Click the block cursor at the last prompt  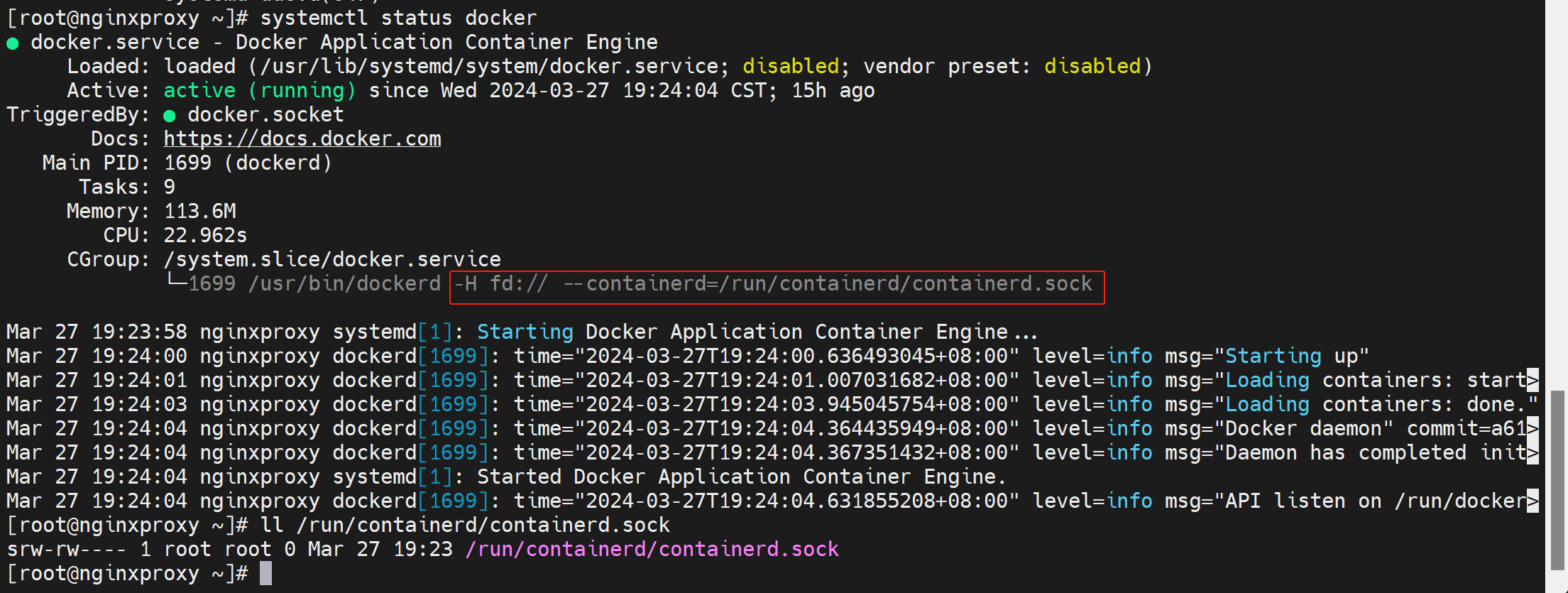point(265,573)
